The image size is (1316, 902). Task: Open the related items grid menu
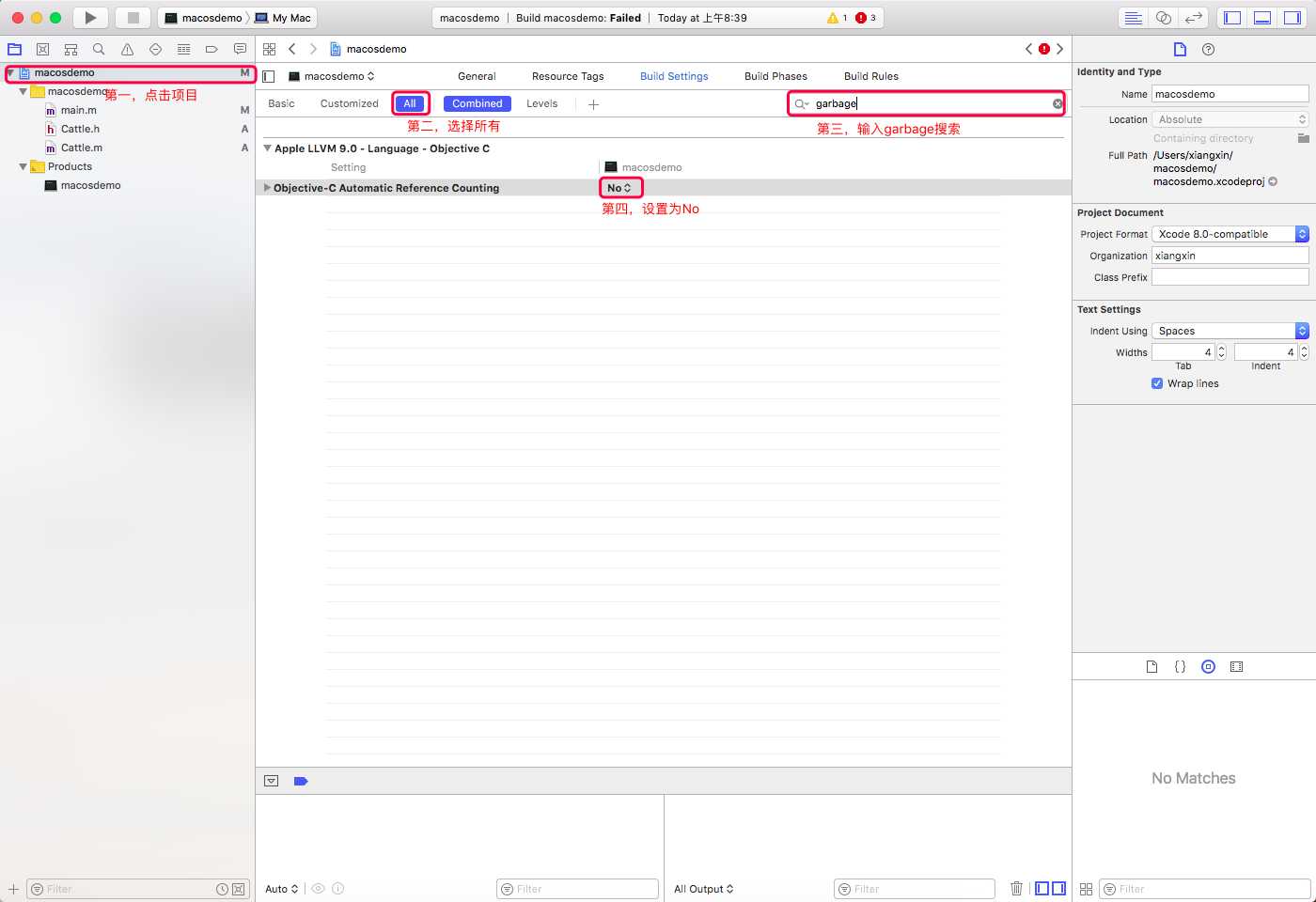(270, 49)
